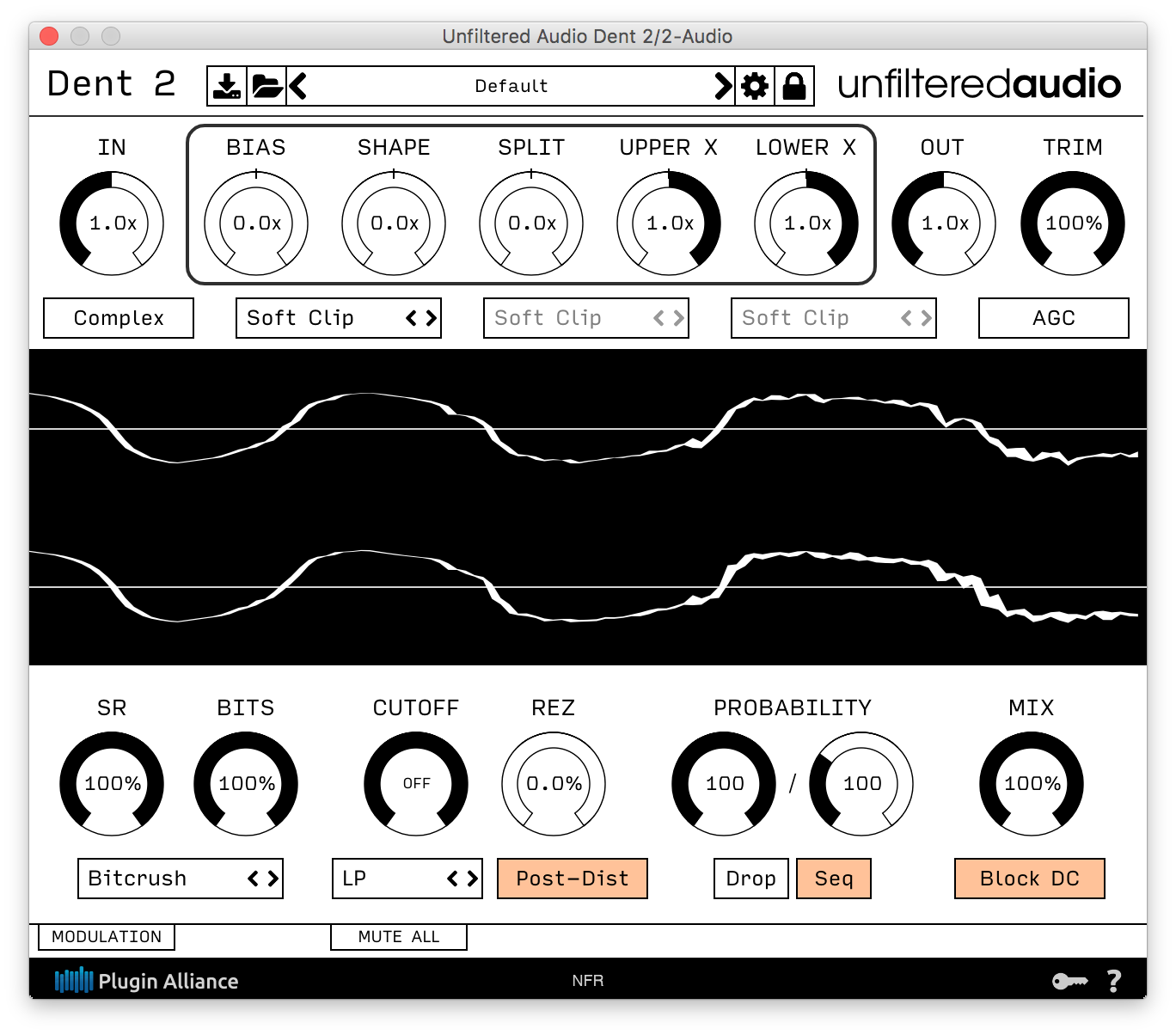The image size is (1176, 1035).
Task: Close the plugin window with red button
Action: click(49, 36)
